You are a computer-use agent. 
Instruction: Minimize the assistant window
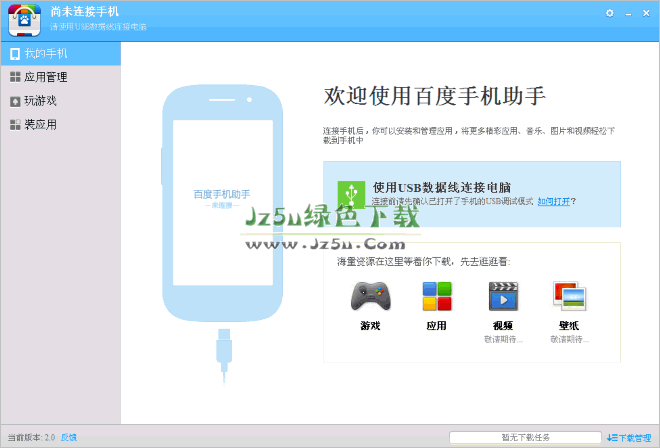[628, 14]
